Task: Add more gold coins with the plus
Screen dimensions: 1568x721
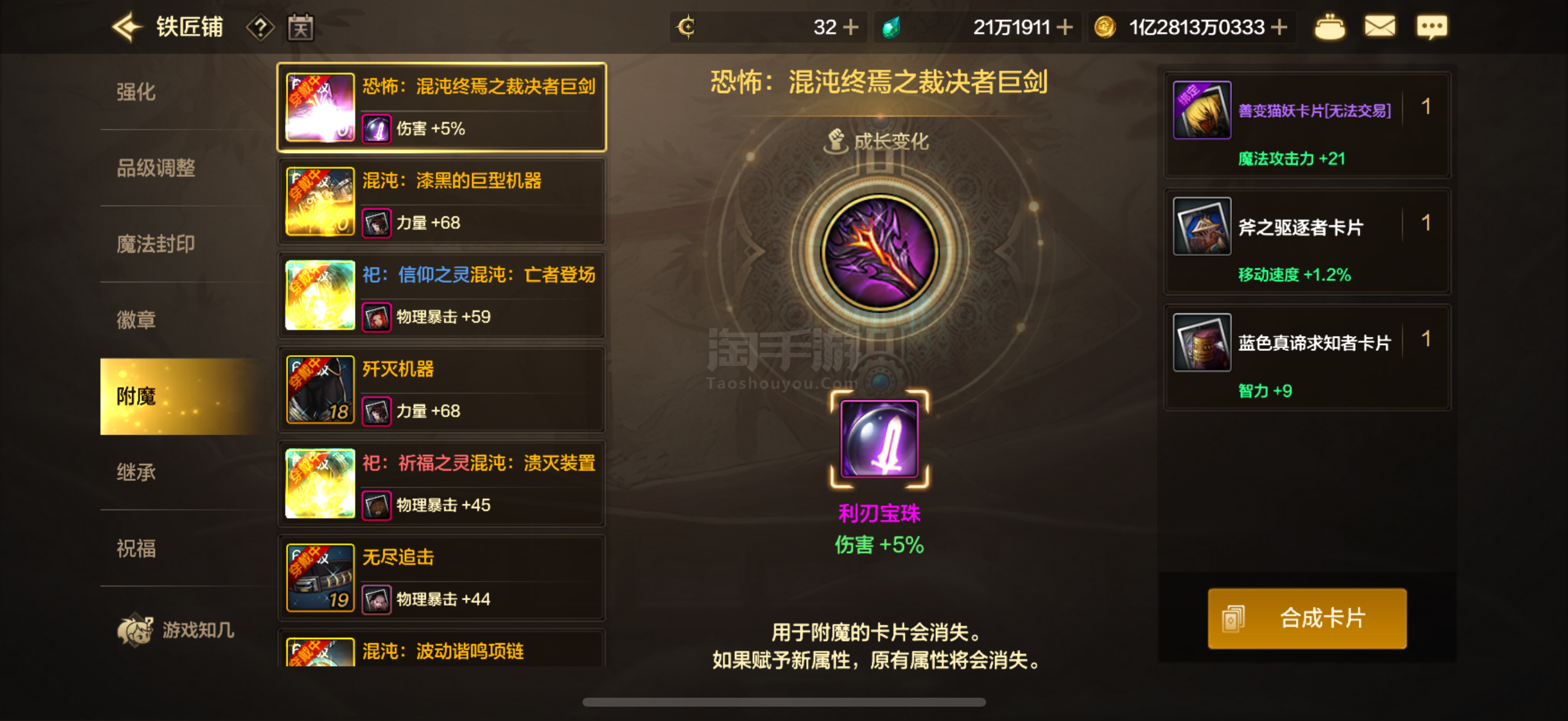Action: tap(1280, 28)
